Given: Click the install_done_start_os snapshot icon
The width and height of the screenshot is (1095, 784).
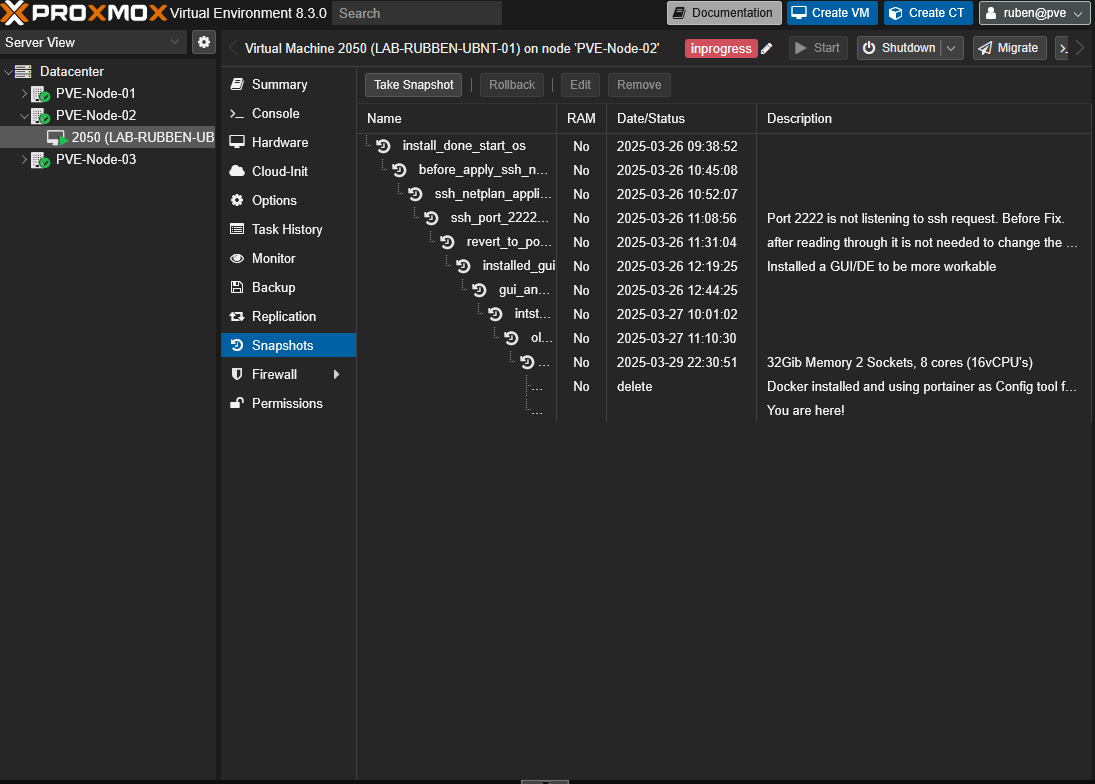Looking at the screenshot, I should 383,146.
